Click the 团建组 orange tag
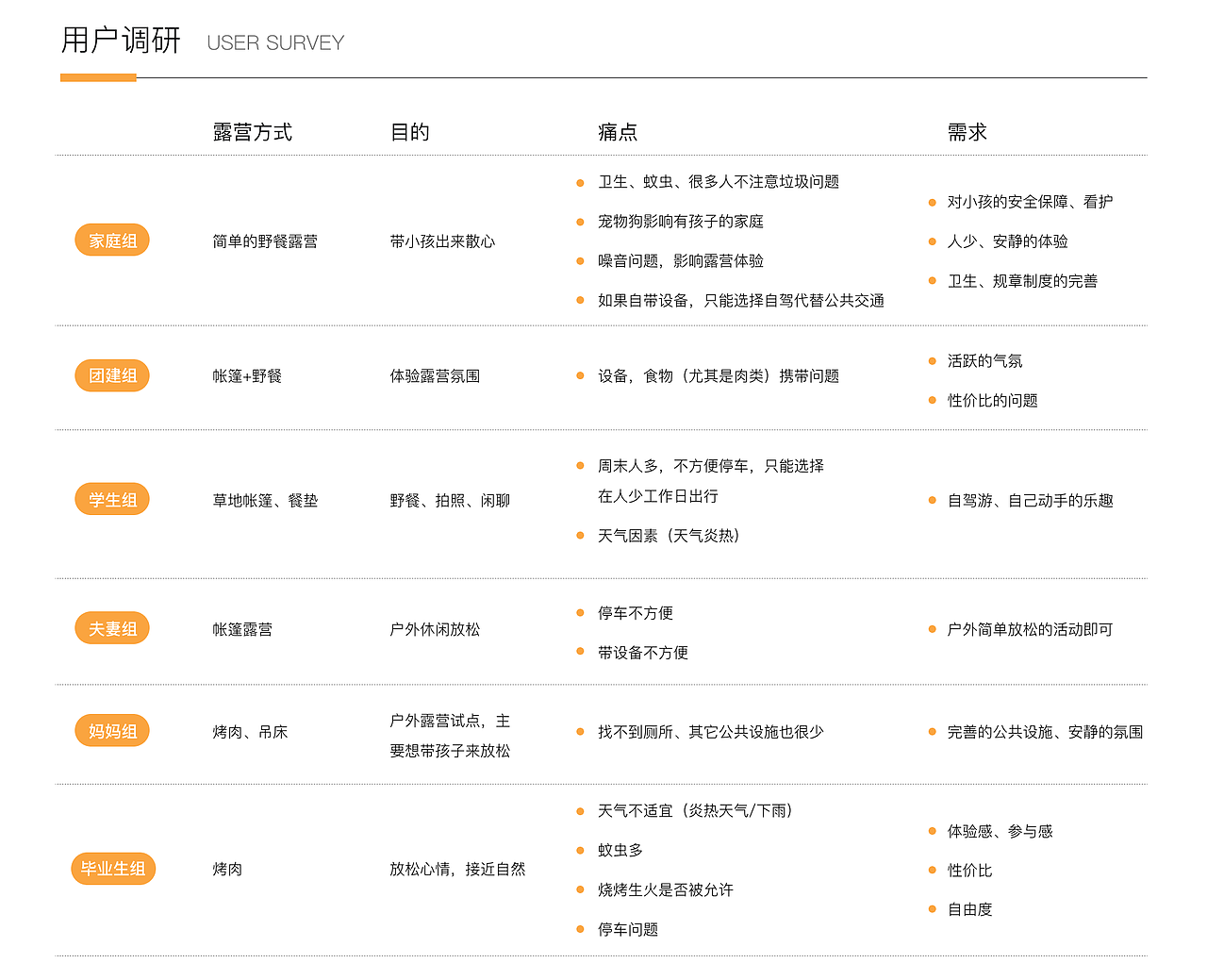 pyautogui.click(x=112, y=375)
